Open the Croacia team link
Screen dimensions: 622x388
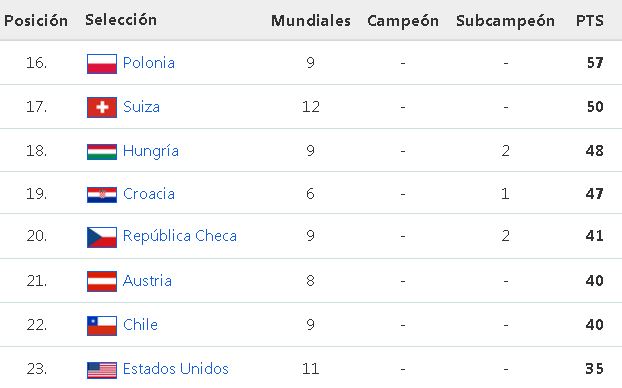pyautogui.click(x=149, y=194)
